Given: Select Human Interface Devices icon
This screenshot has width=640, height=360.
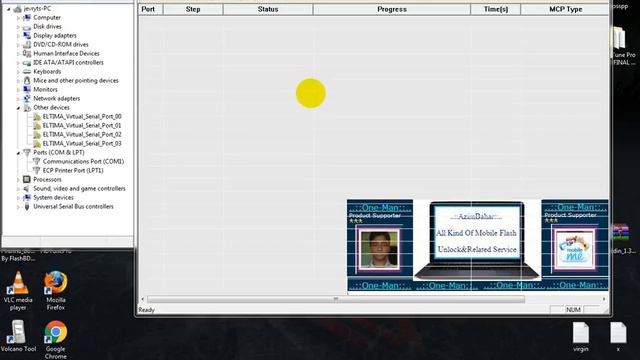Looking at the screenshot, I should coord(27,53).
